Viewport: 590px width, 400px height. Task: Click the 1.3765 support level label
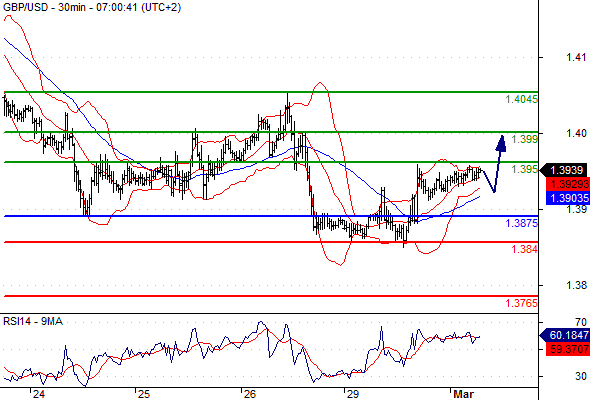[522, 303]
